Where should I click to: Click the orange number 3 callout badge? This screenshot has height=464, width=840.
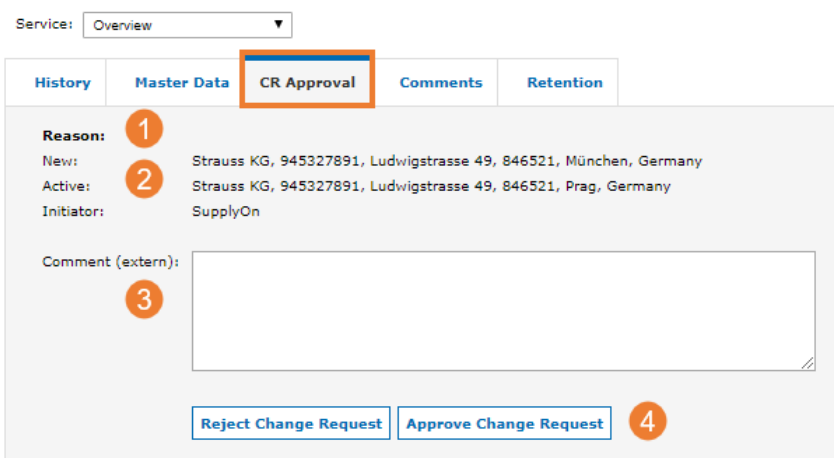tap(144, 299)
